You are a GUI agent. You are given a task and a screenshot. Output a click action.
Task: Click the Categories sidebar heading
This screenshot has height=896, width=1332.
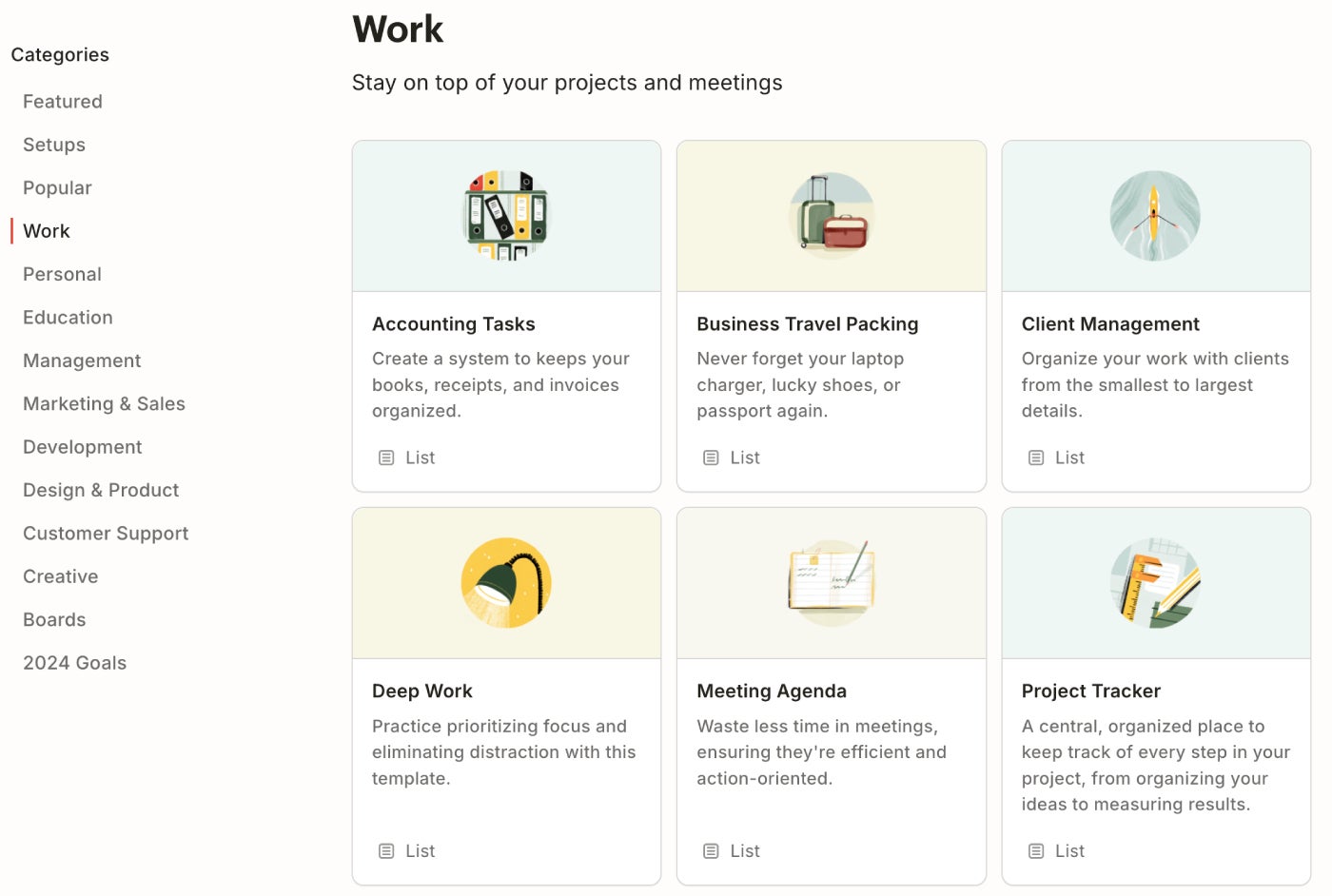[x=60, y=55]
